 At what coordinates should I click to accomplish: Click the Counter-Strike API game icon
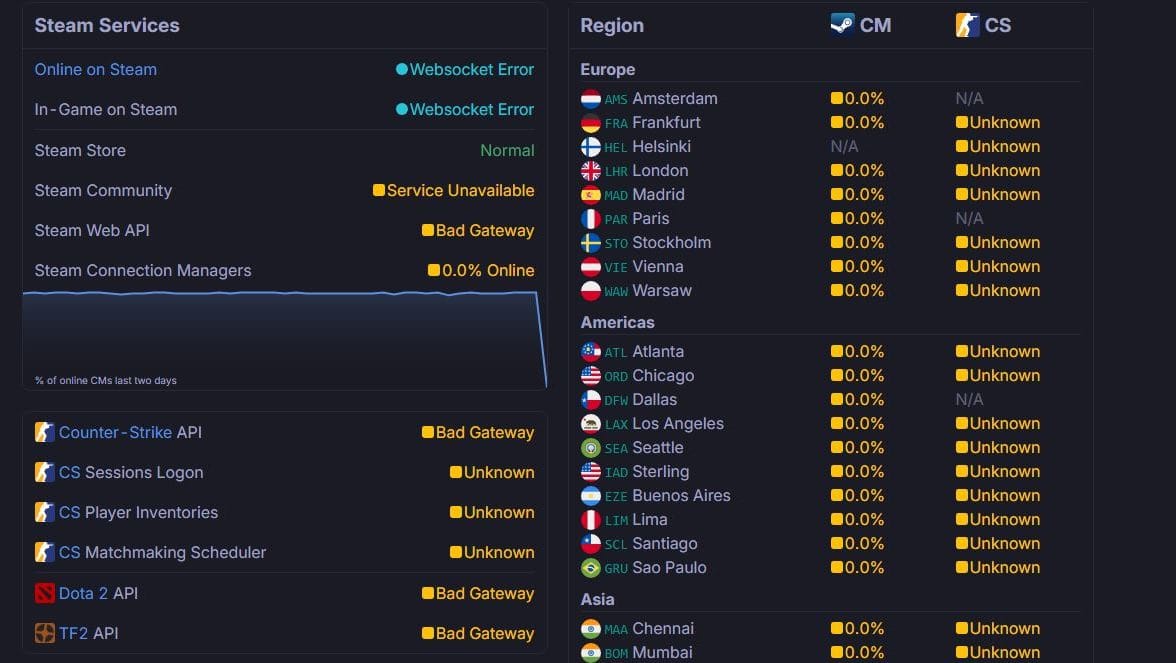coord(44,432)
